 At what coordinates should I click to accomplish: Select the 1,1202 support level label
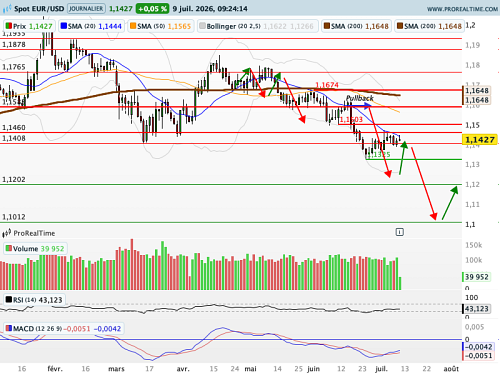pos(14,179)
